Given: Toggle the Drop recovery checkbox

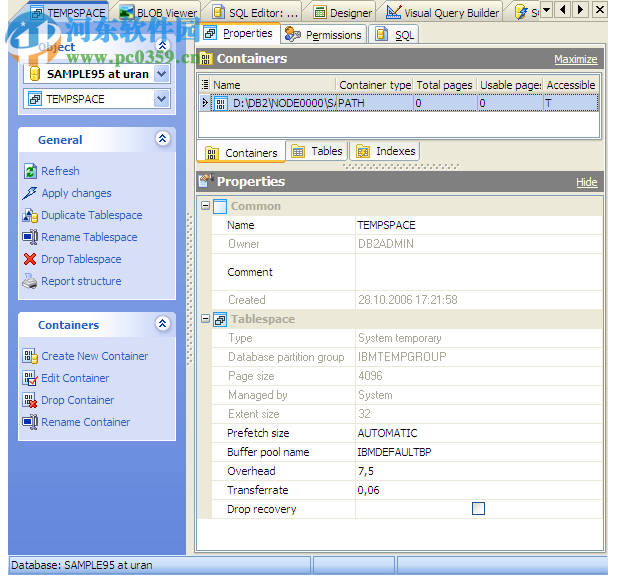Looking at the screenshot, I should (478, 509).
